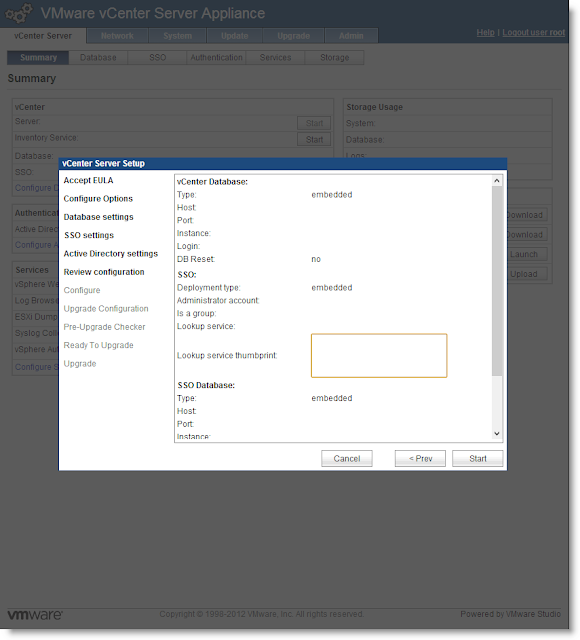Select the final Upgrade wizard step
Viewport: 580px width, 640px height.
tap(80, 364)
